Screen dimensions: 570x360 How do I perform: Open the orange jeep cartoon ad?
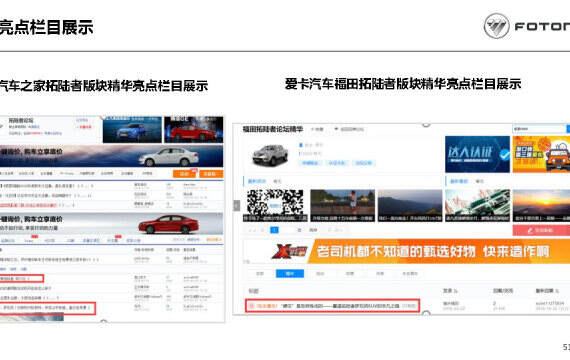pyautogui.click(x=541, y=154)
